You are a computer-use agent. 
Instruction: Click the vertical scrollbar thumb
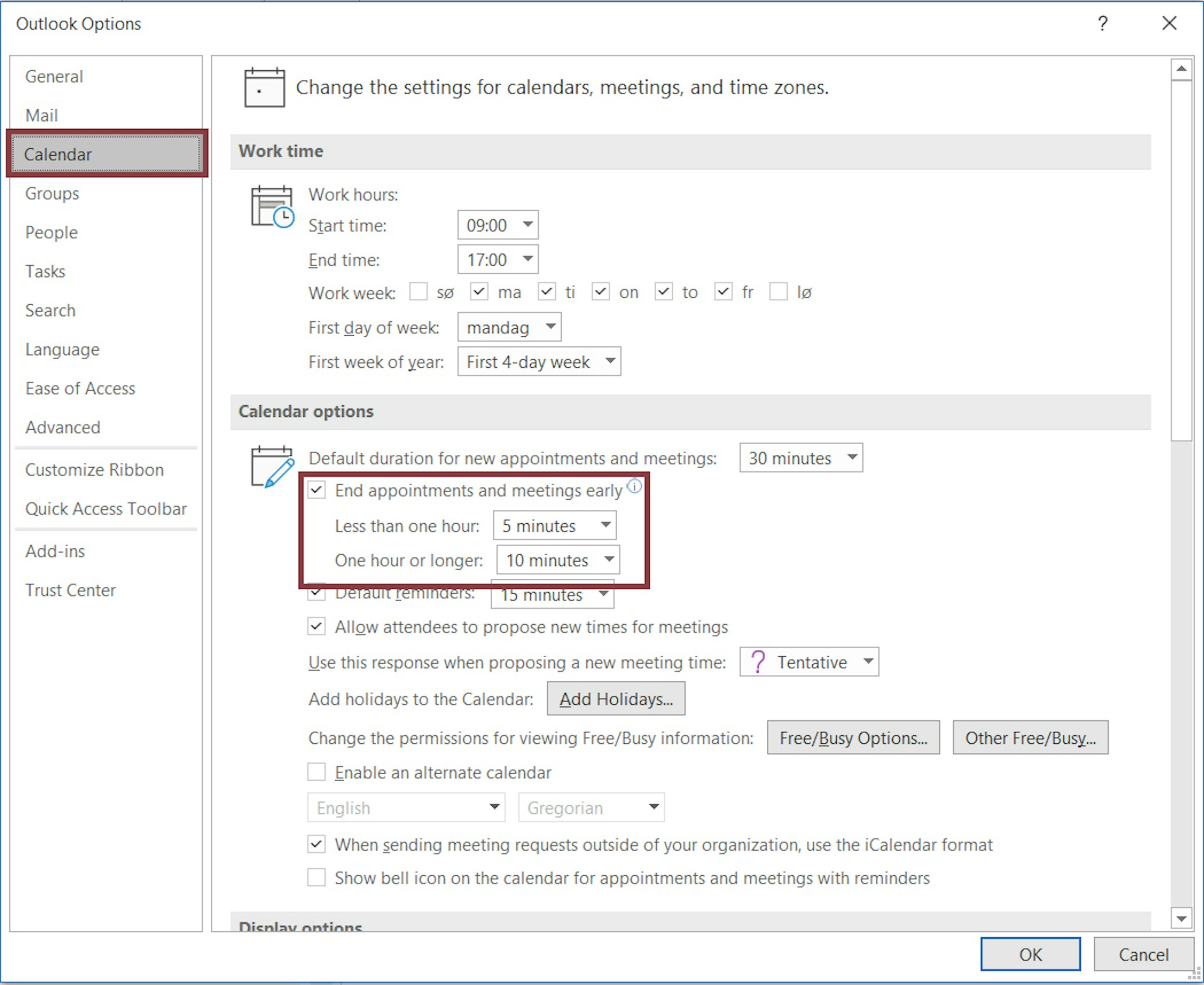pyautogui.click(x=1181, y=261)
